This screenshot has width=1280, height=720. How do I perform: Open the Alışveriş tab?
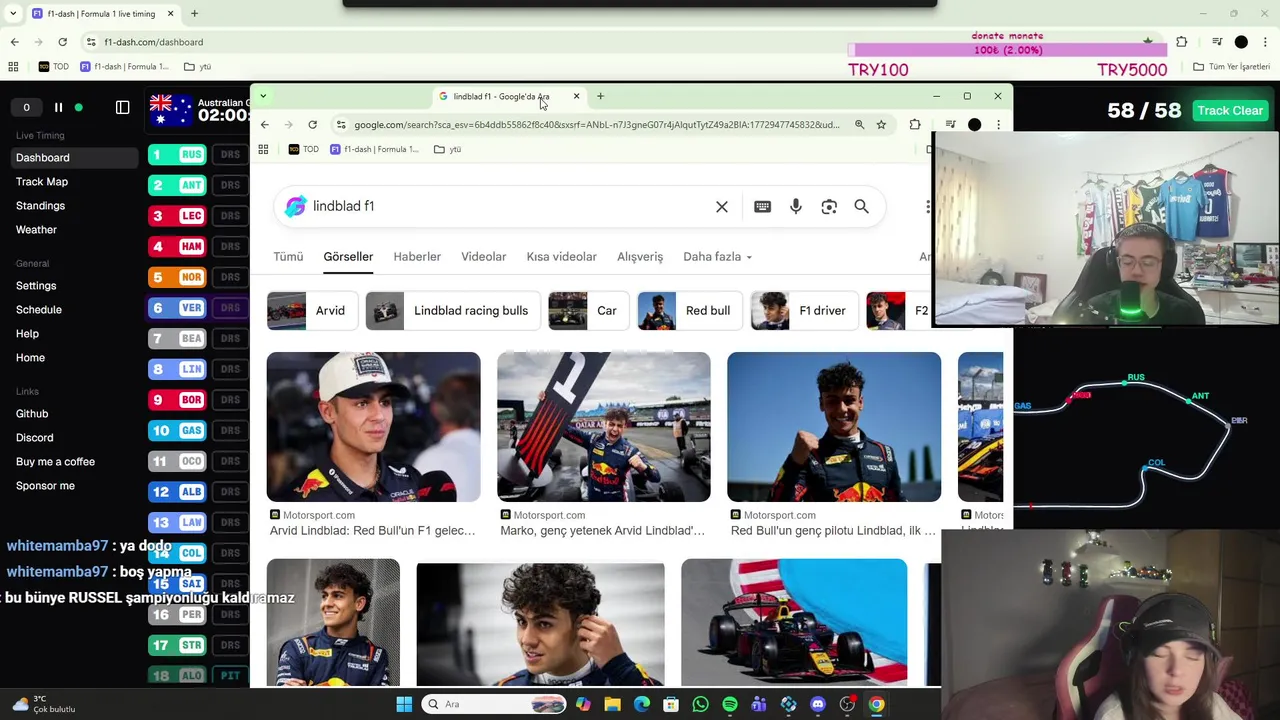pyautogui.click(x=640, y=257)
